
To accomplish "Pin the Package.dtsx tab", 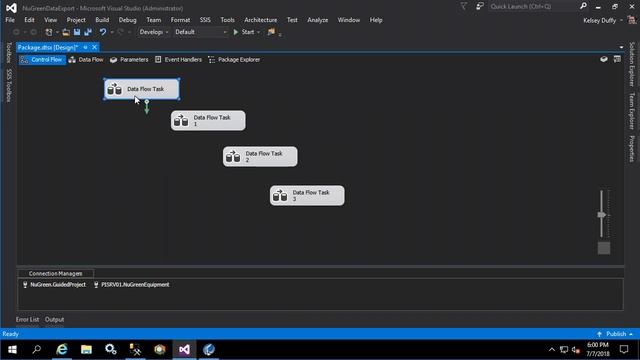I will click(85, 47).
